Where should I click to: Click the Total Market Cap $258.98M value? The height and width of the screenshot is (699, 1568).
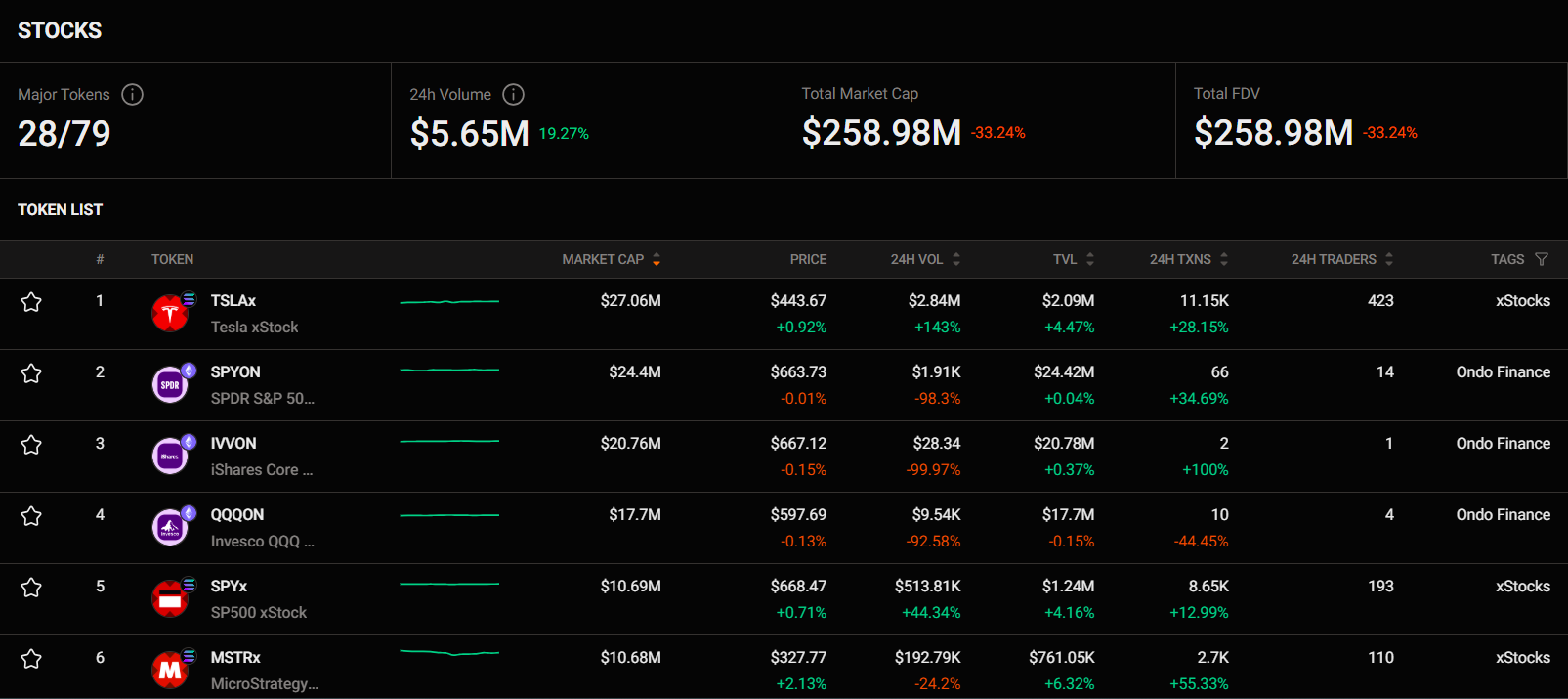[882, 132]
